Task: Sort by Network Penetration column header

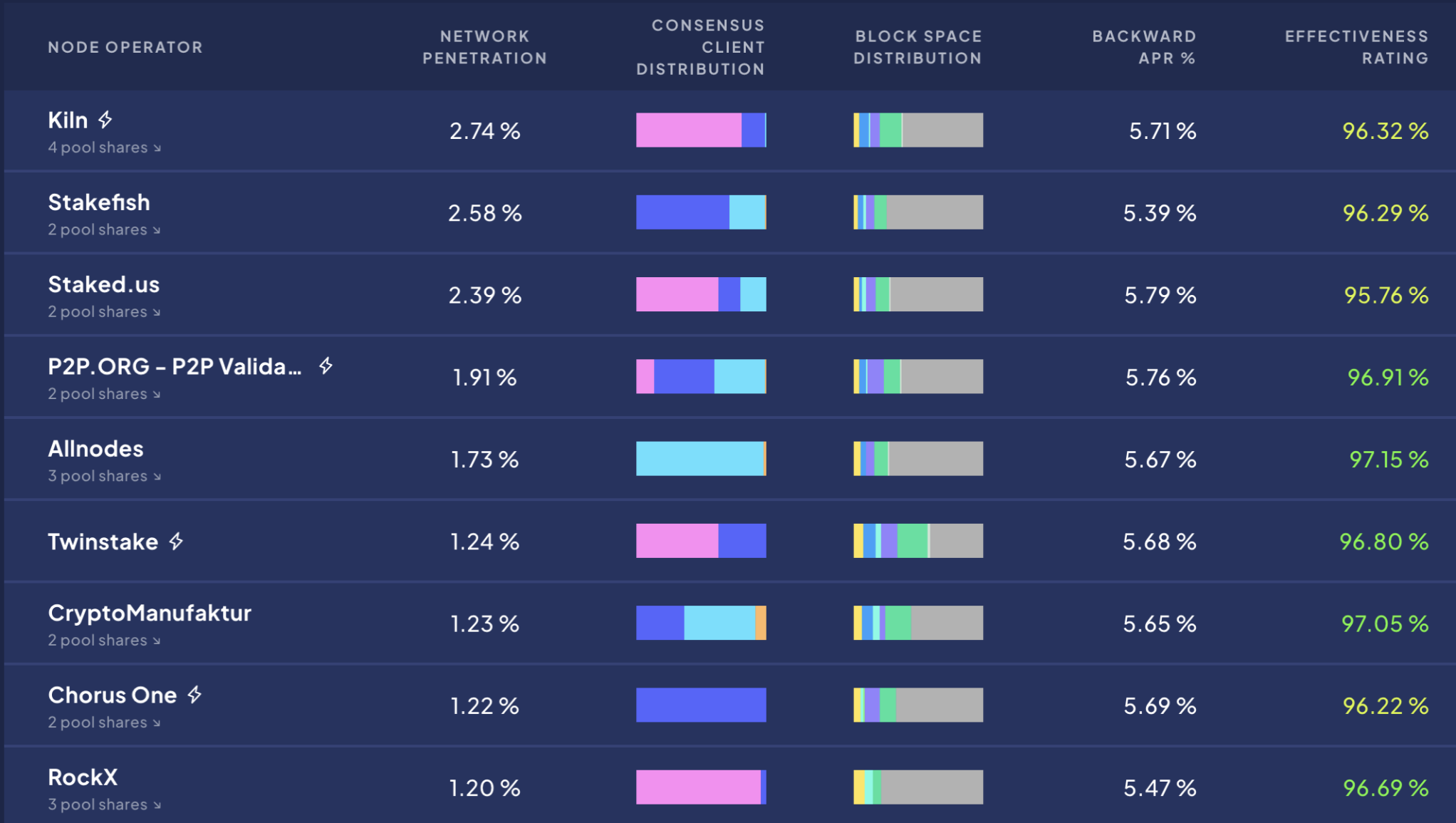Action: 484,47
